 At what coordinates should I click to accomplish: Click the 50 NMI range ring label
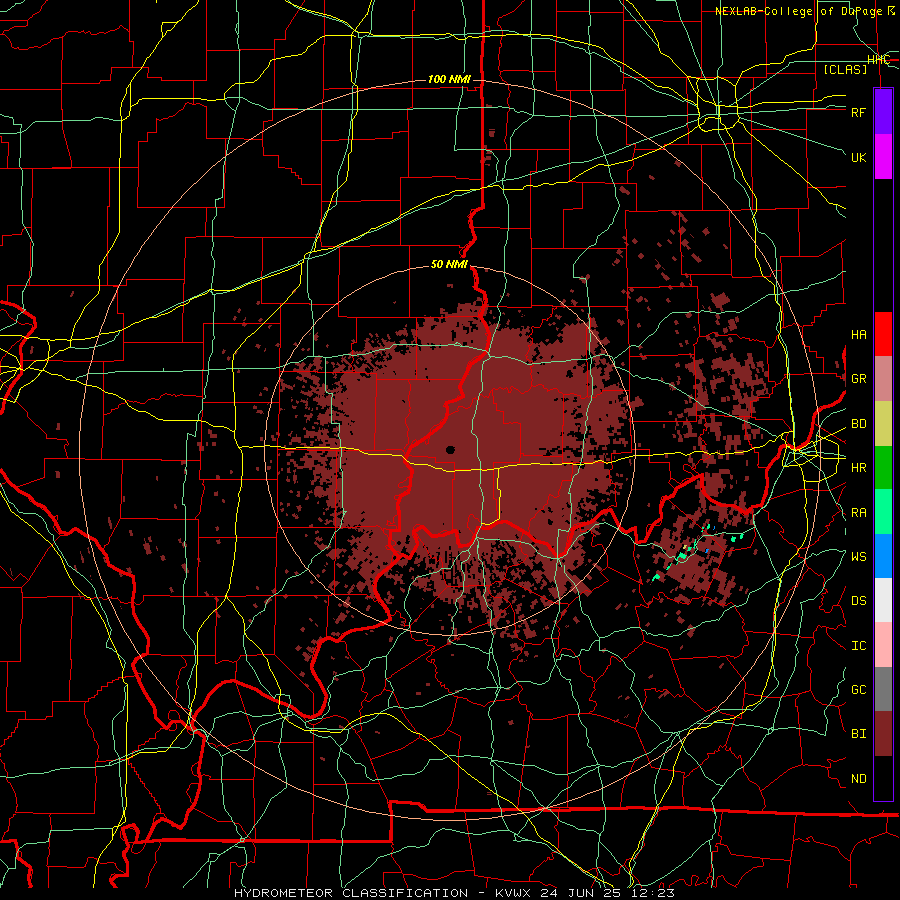[x=449, y=265]
